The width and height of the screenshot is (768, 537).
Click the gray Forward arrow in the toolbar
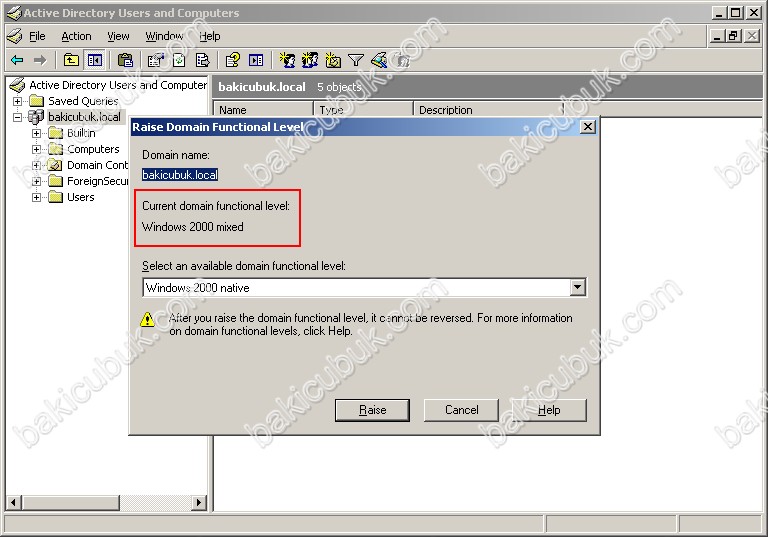click(40, 60)
